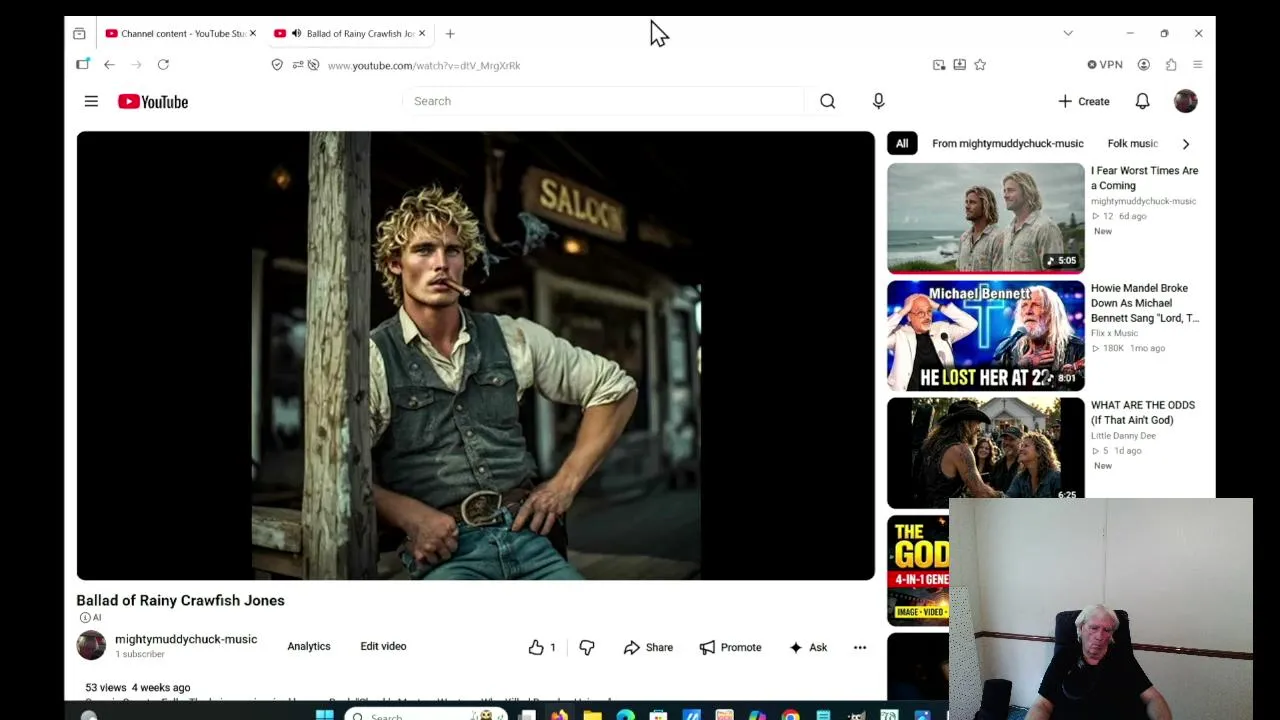Open File Explorer from the taskbar
This screenshot has height=720, width=1280.
point(592,715)
